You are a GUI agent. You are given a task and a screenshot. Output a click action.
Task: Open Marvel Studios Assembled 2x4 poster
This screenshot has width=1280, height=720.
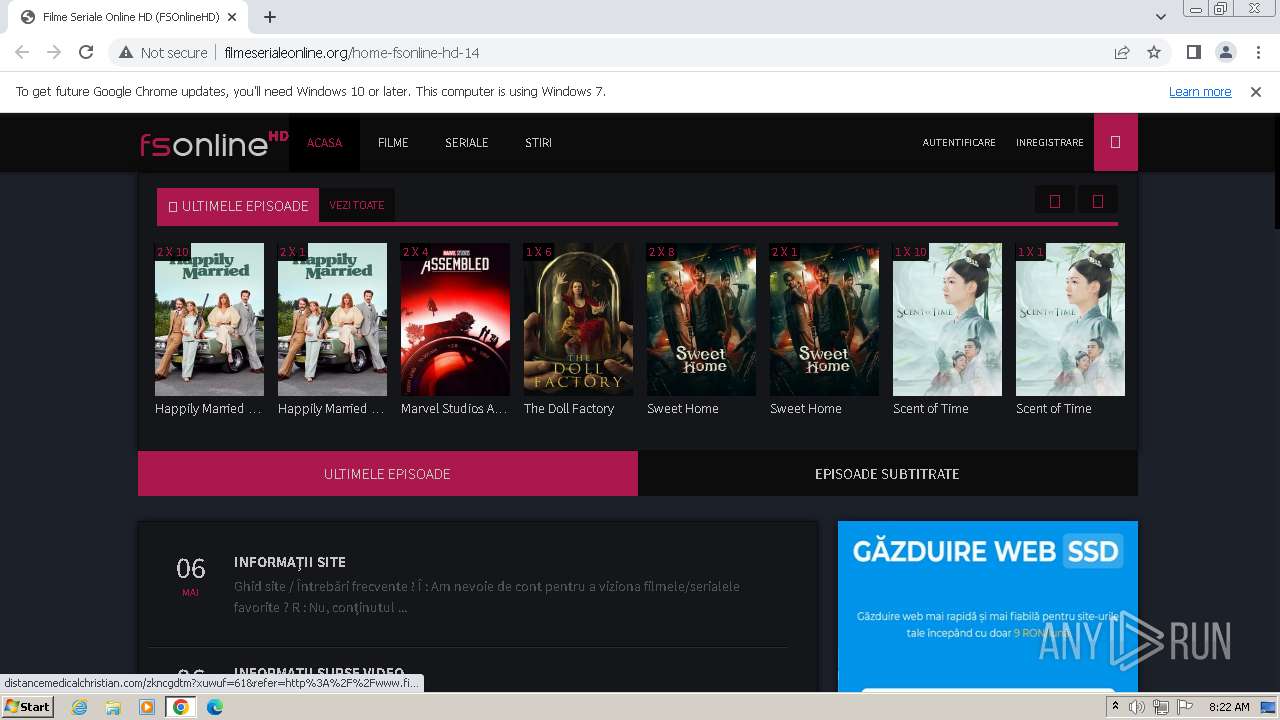coord(455,319)
